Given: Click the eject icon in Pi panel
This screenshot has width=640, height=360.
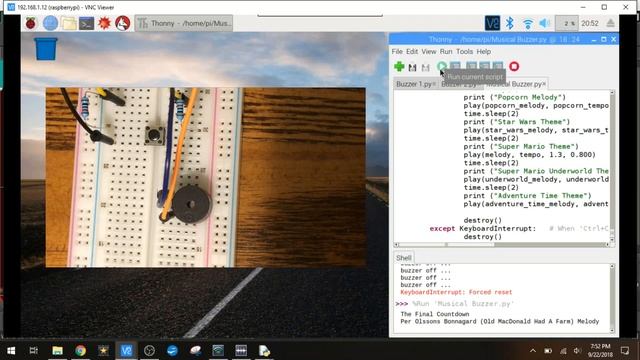Looking at the screenshot, I should [x=610, y=23].
